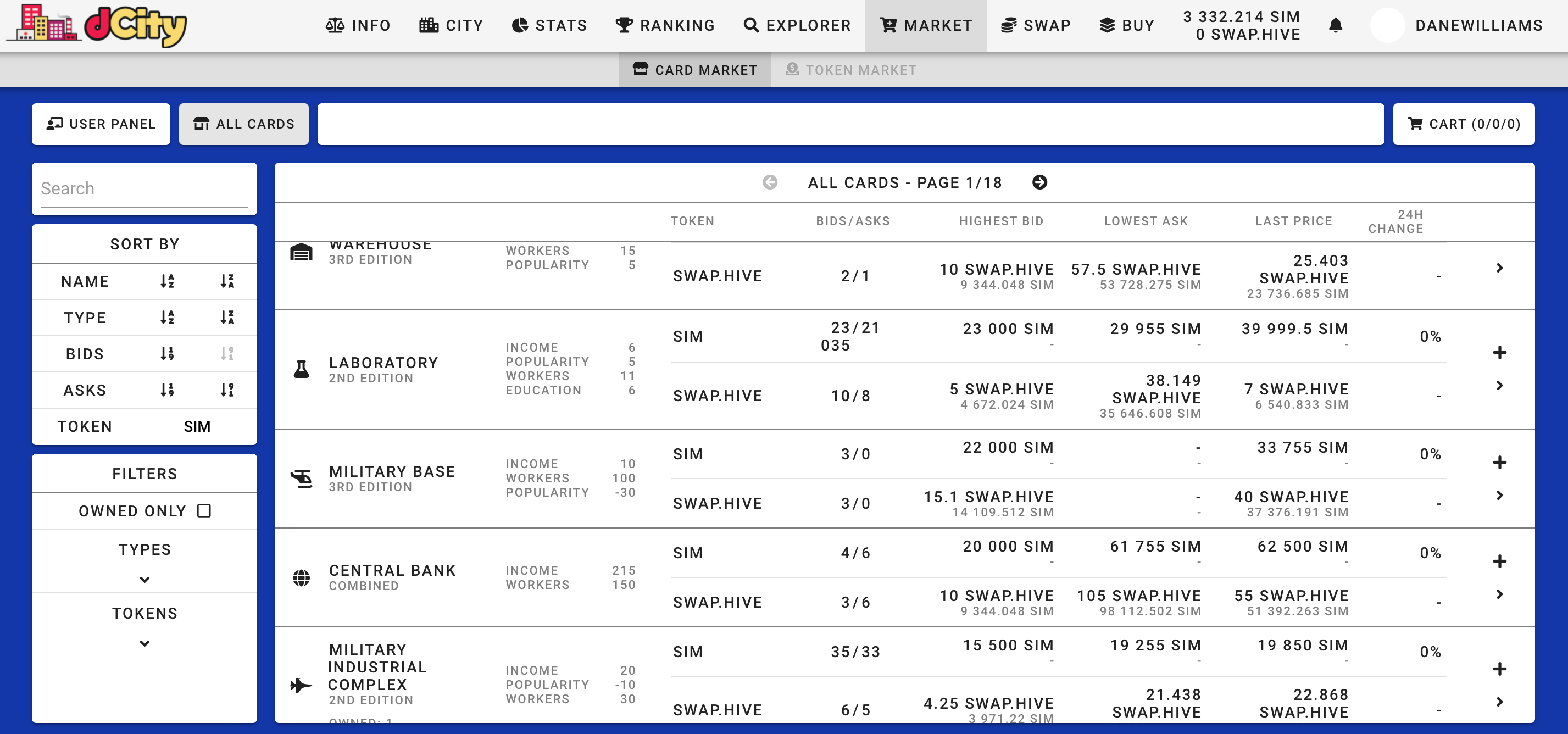Go to next page arrow

tap(1039, 182)
